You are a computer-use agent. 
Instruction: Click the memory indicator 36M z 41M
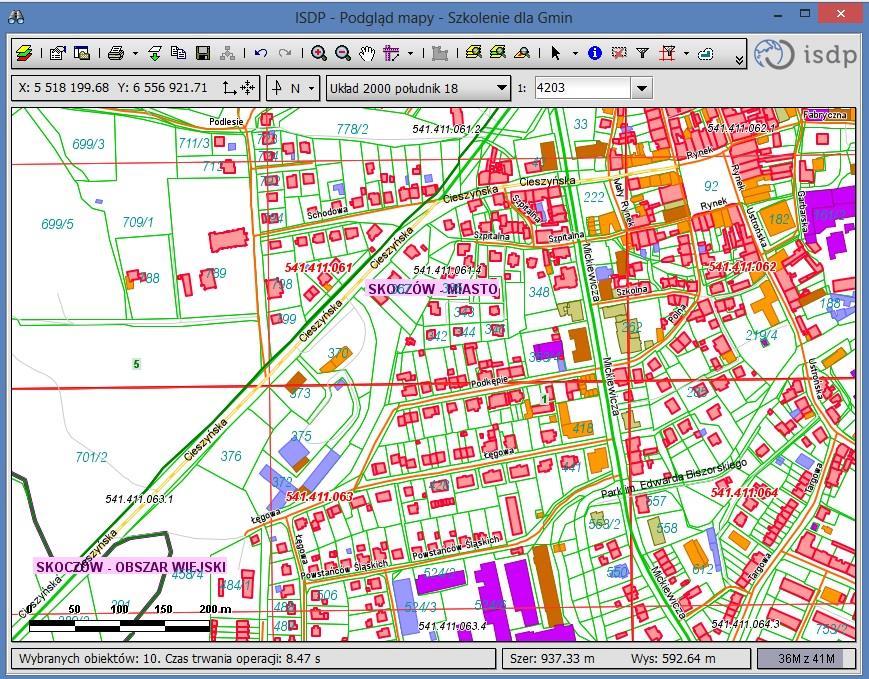click(806, 658)
